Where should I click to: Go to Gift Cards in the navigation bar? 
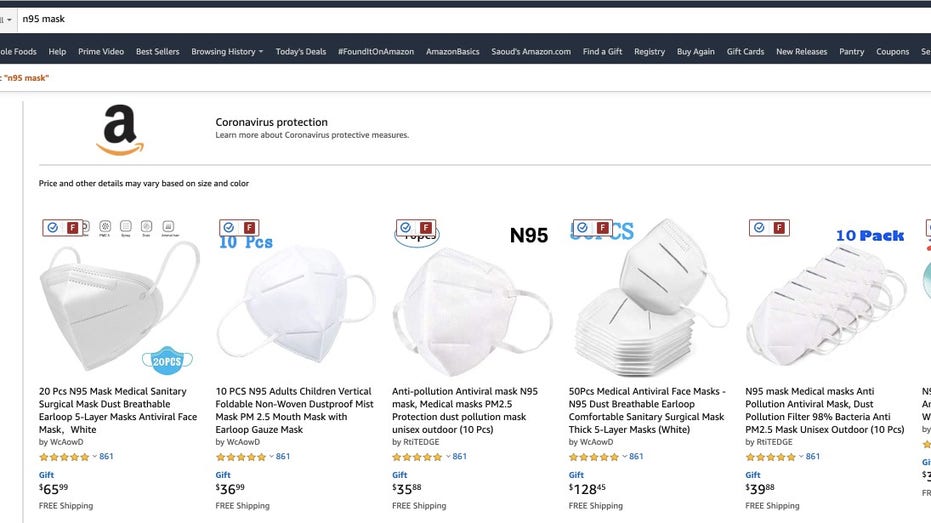(745, 52)
